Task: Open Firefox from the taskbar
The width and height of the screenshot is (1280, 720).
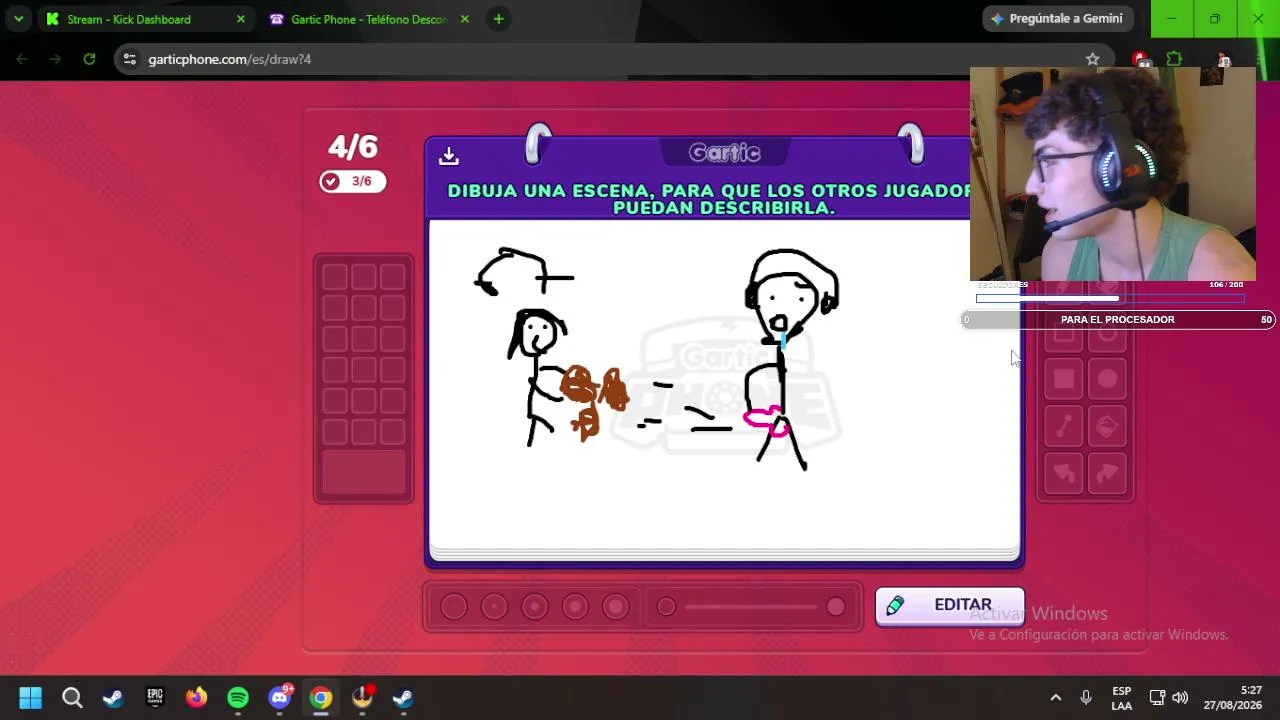Action: [196, 697]
